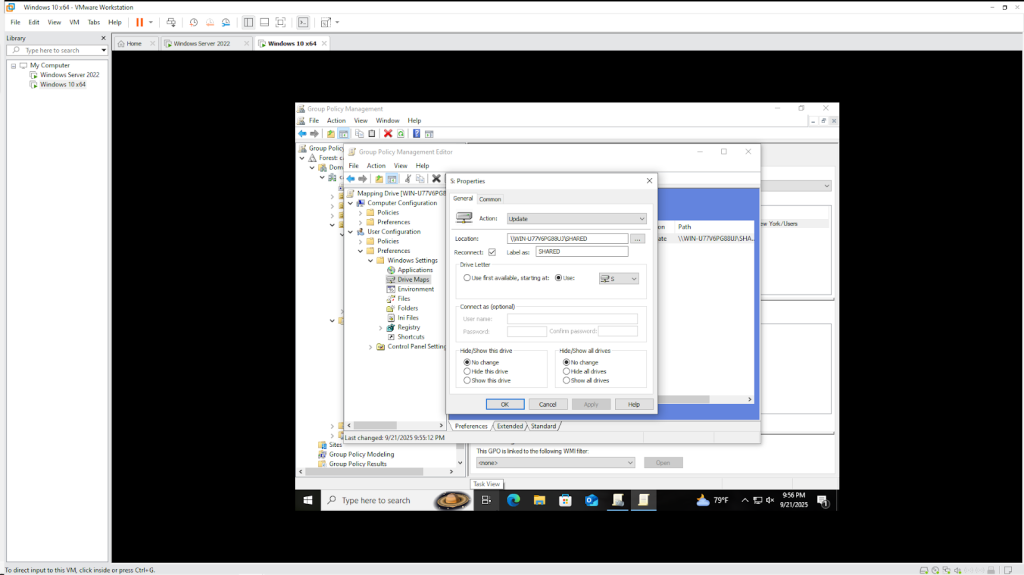Collapse the User Configuration tree node

[x=350, y=232]
